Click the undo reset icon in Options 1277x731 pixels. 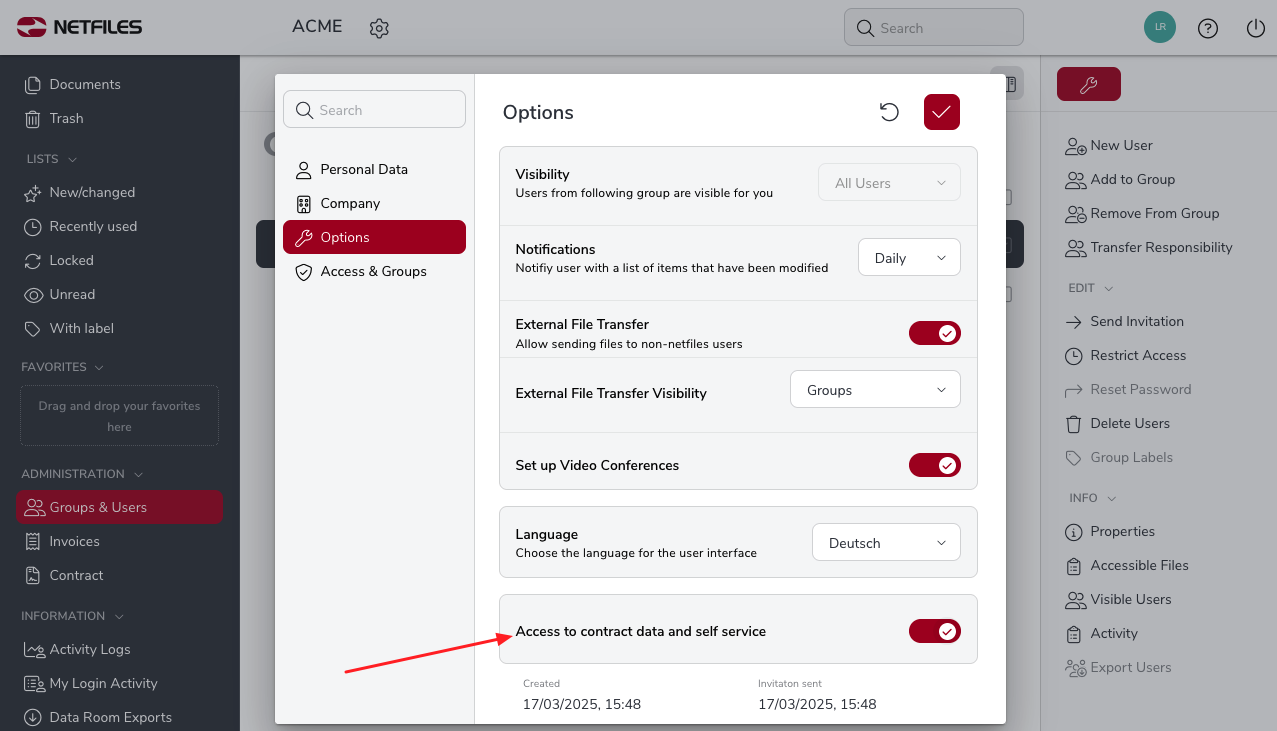coord(889,112)
